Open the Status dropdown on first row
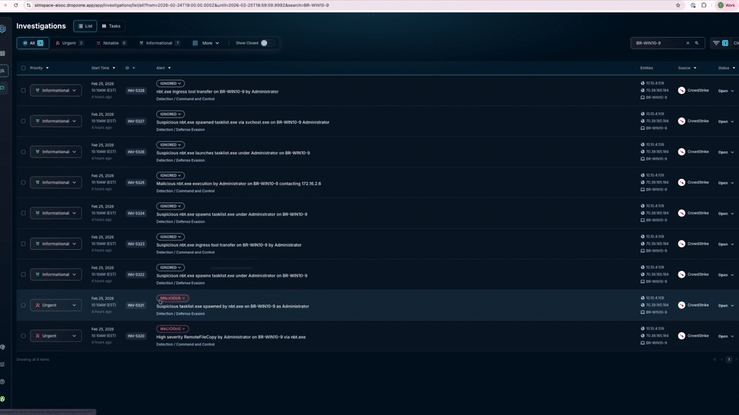Viewport: 739px width, 415px height. pyautogui.click(x=725, y=91)
